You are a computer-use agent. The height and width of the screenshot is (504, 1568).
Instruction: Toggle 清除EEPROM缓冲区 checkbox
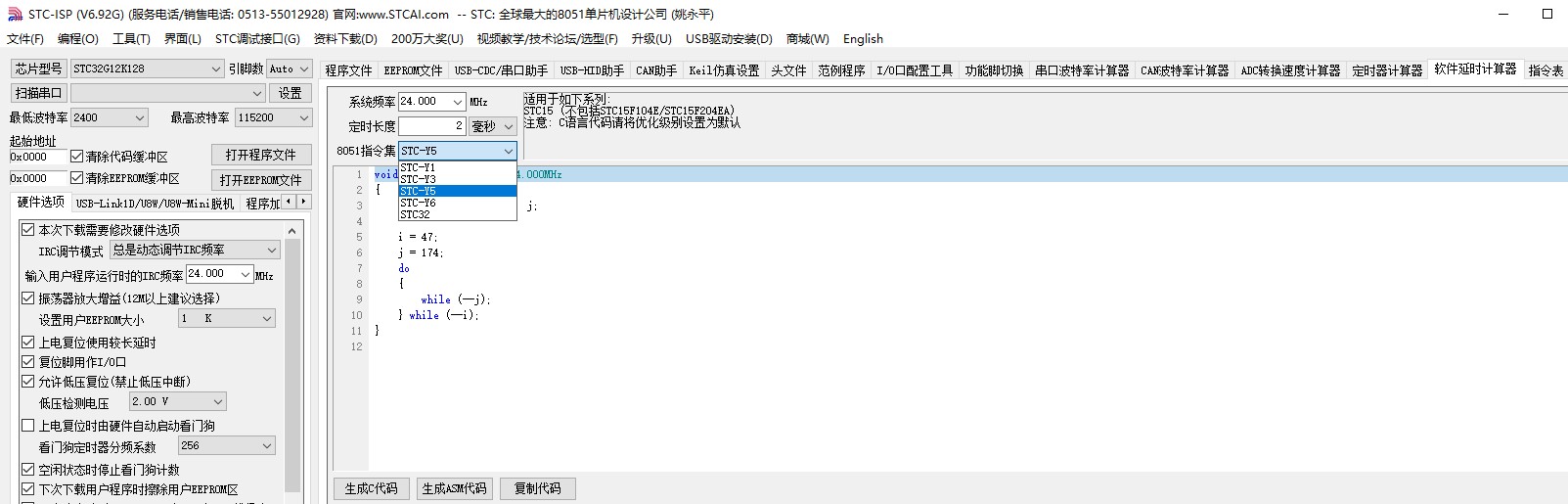[x=76, y=178]
